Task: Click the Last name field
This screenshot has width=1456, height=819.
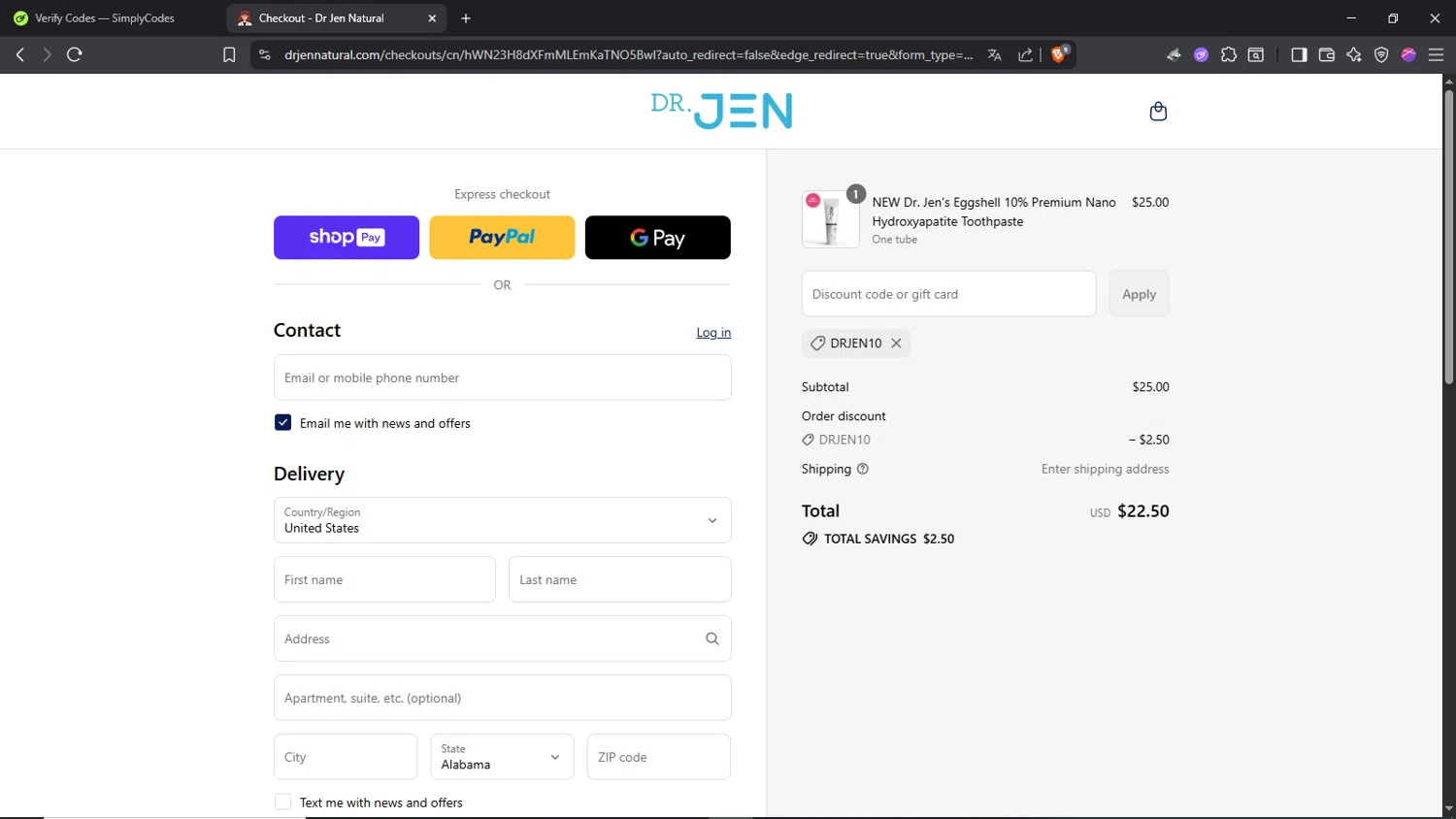Action: (x=619, y=579)
